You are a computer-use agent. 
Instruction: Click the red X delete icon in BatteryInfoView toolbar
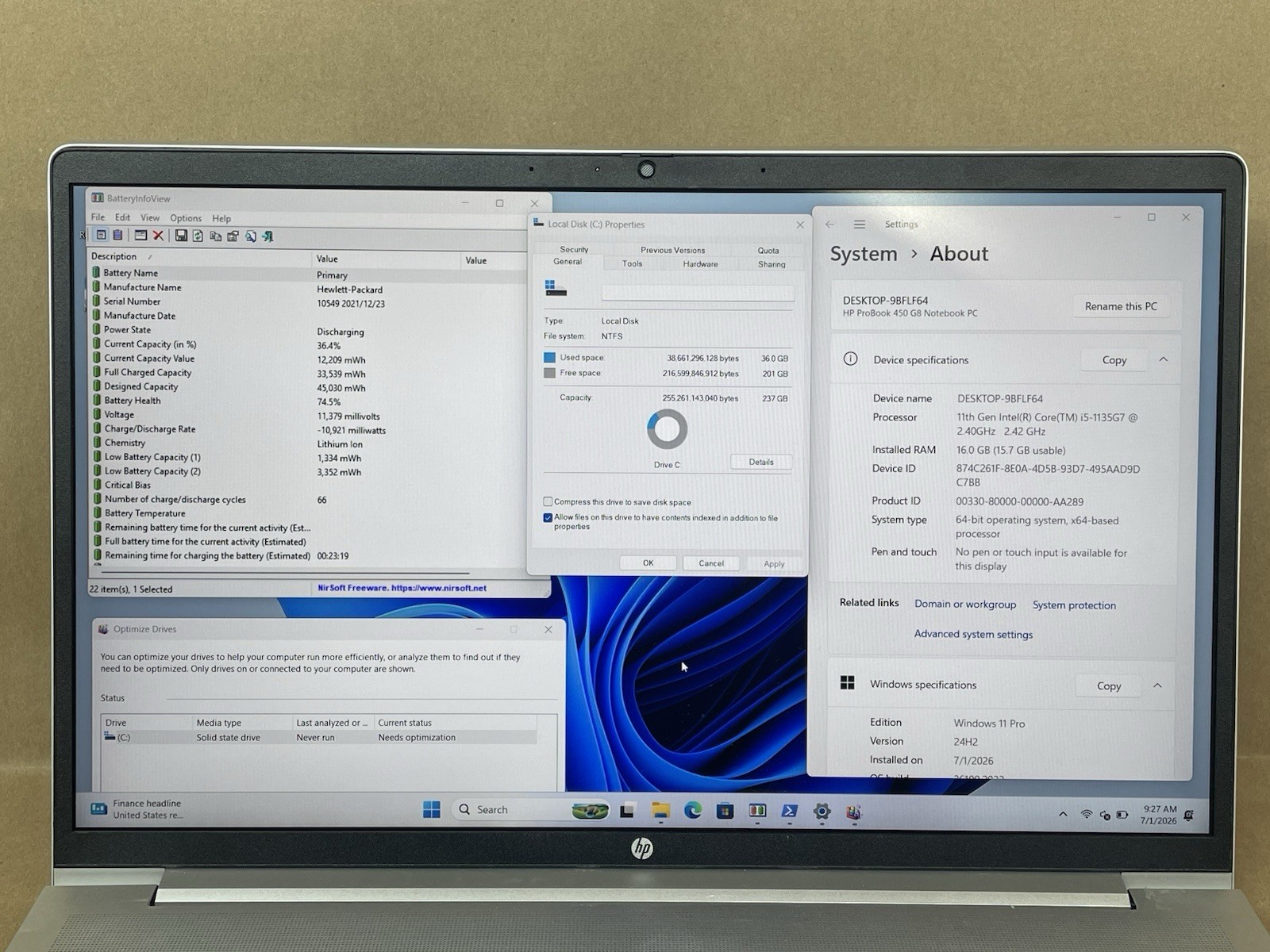coord(158,236)
